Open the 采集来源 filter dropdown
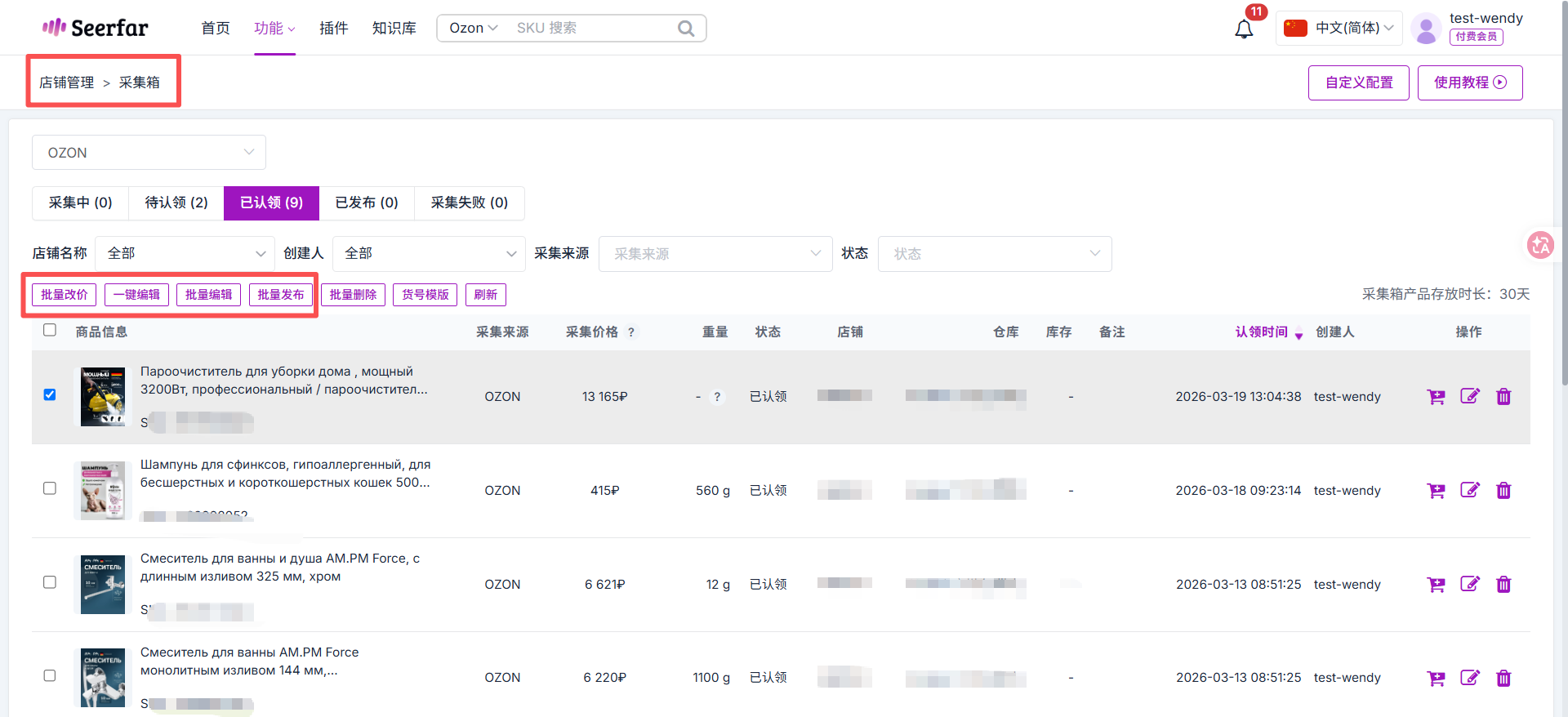The width and height of the screenshot is (1568, 717). [x=715, y=254]
